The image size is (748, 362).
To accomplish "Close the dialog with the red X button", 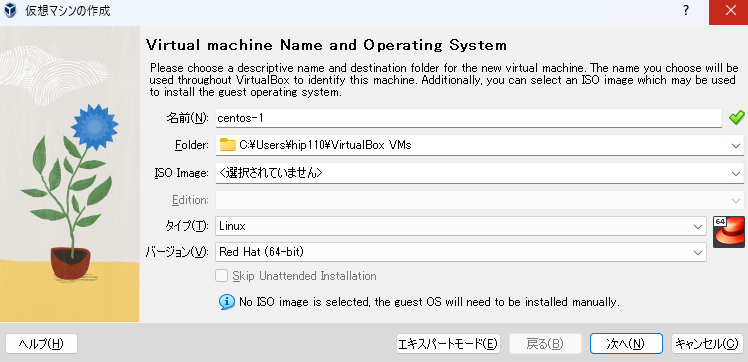I will point(728,11).
